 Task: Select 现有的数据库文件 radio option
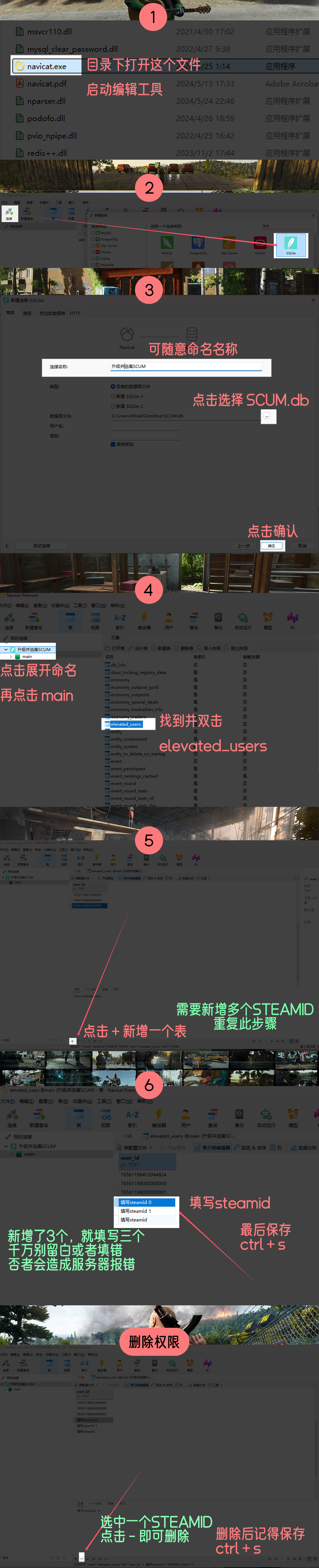tap(130, 386)
